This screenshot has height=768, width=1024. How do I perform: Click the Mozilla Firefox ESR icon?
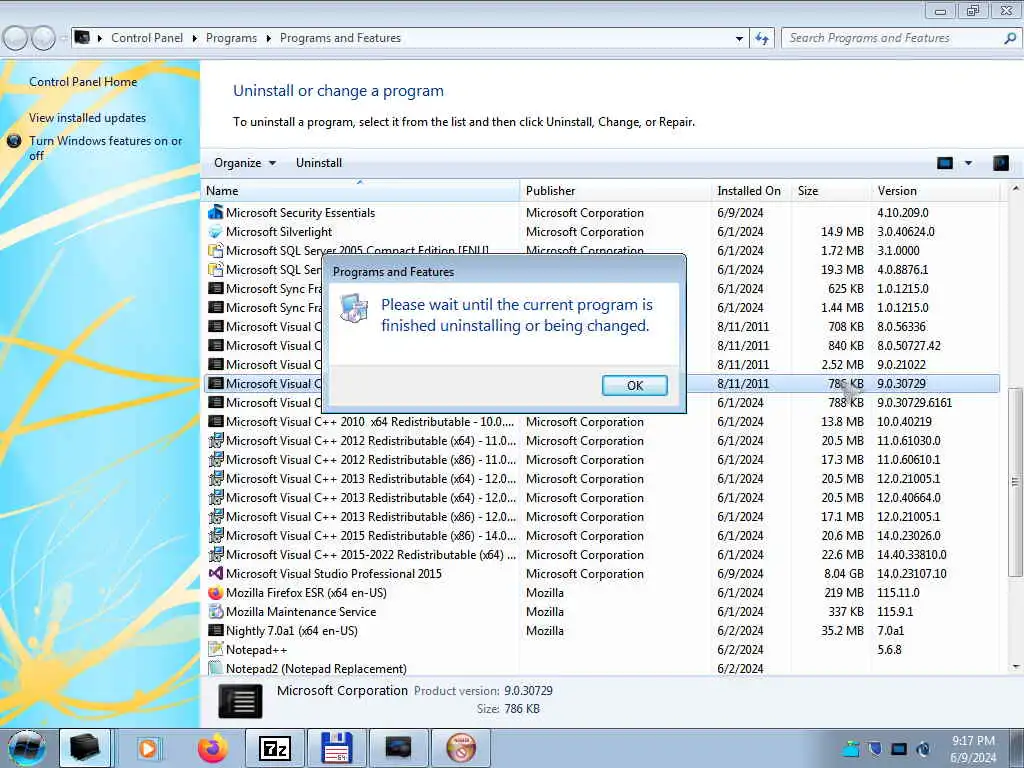pyautogui.click(x=215, y=592)
